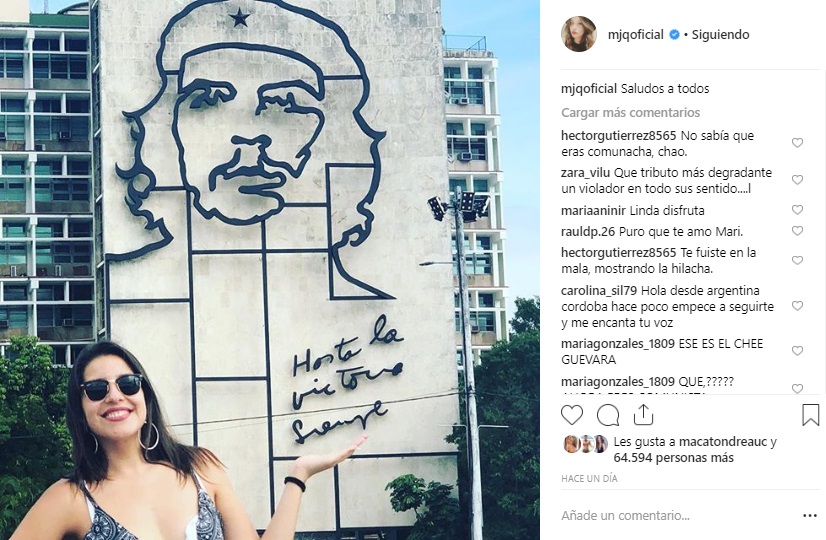The width and height of the screenshot is (826, 540).
Task: Toggle the Siguiendo follow status
Action: 720,35
